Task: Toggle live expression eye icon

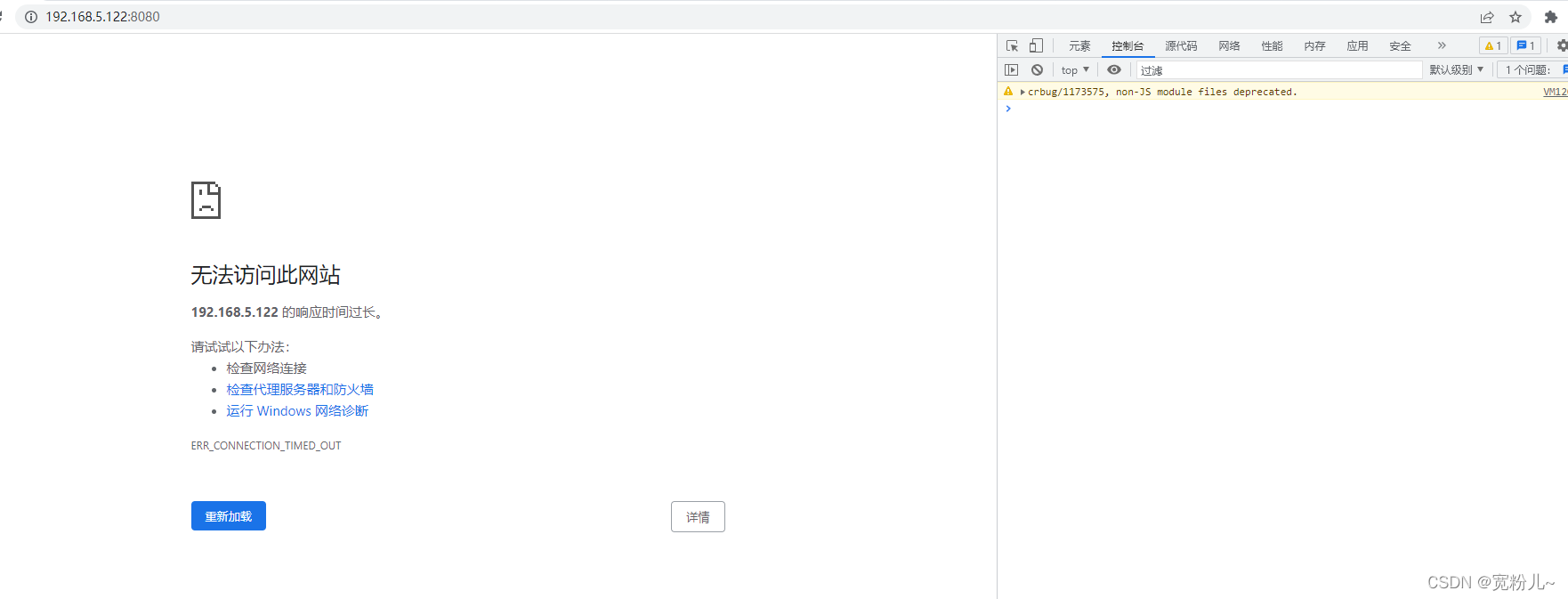Action: [1114, 69]
